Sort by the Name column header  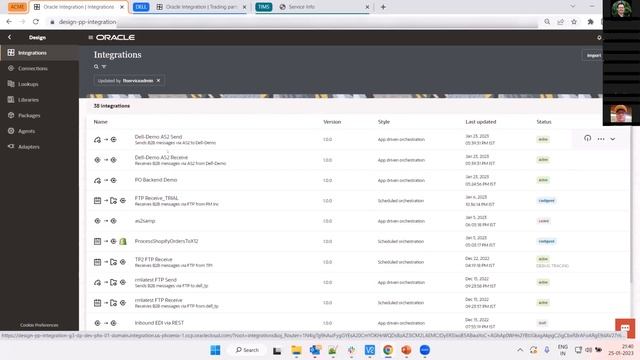[100, 122]
